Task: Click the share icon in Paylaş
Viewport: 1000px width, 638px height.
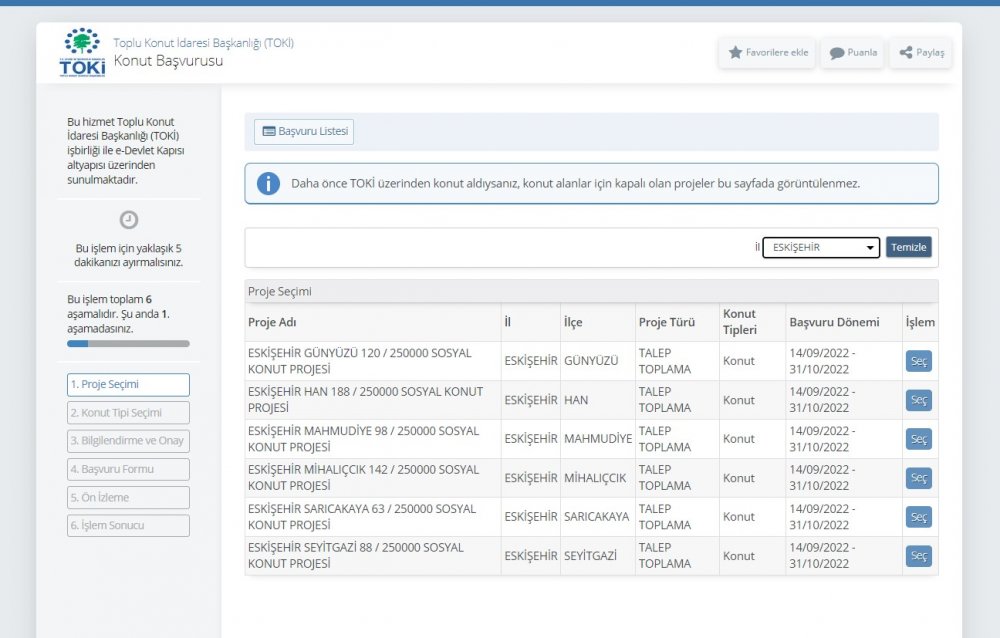Action: [x=906, y=52]
